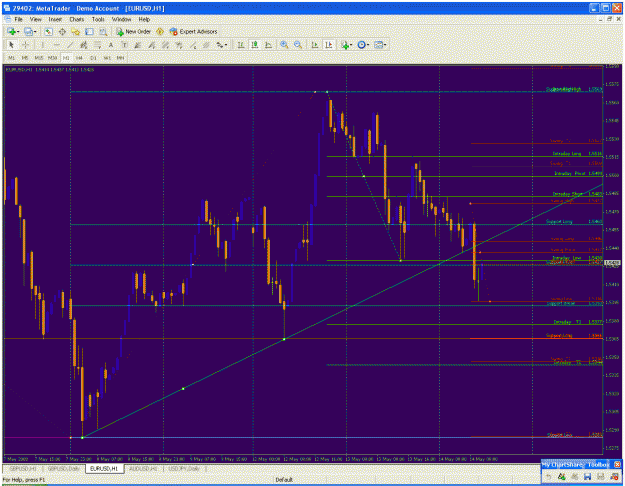Select the horizontal line tool
The width and height of the screenshot is (625, 486).
(56, 45)
